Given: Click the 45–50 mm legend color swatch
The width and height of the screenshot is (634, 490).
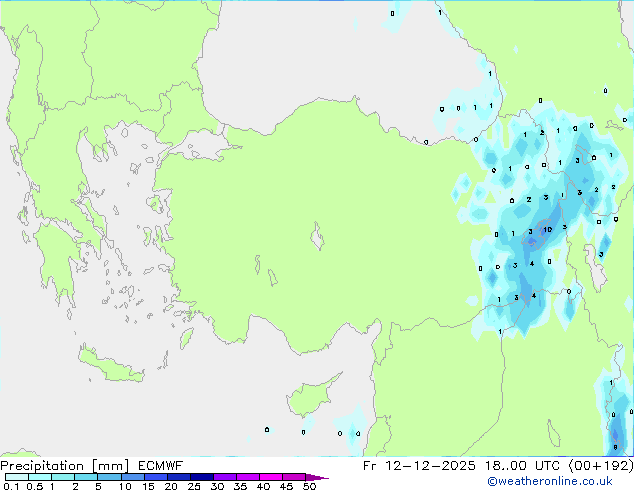Looking at the screenshot, I should 294,477.
